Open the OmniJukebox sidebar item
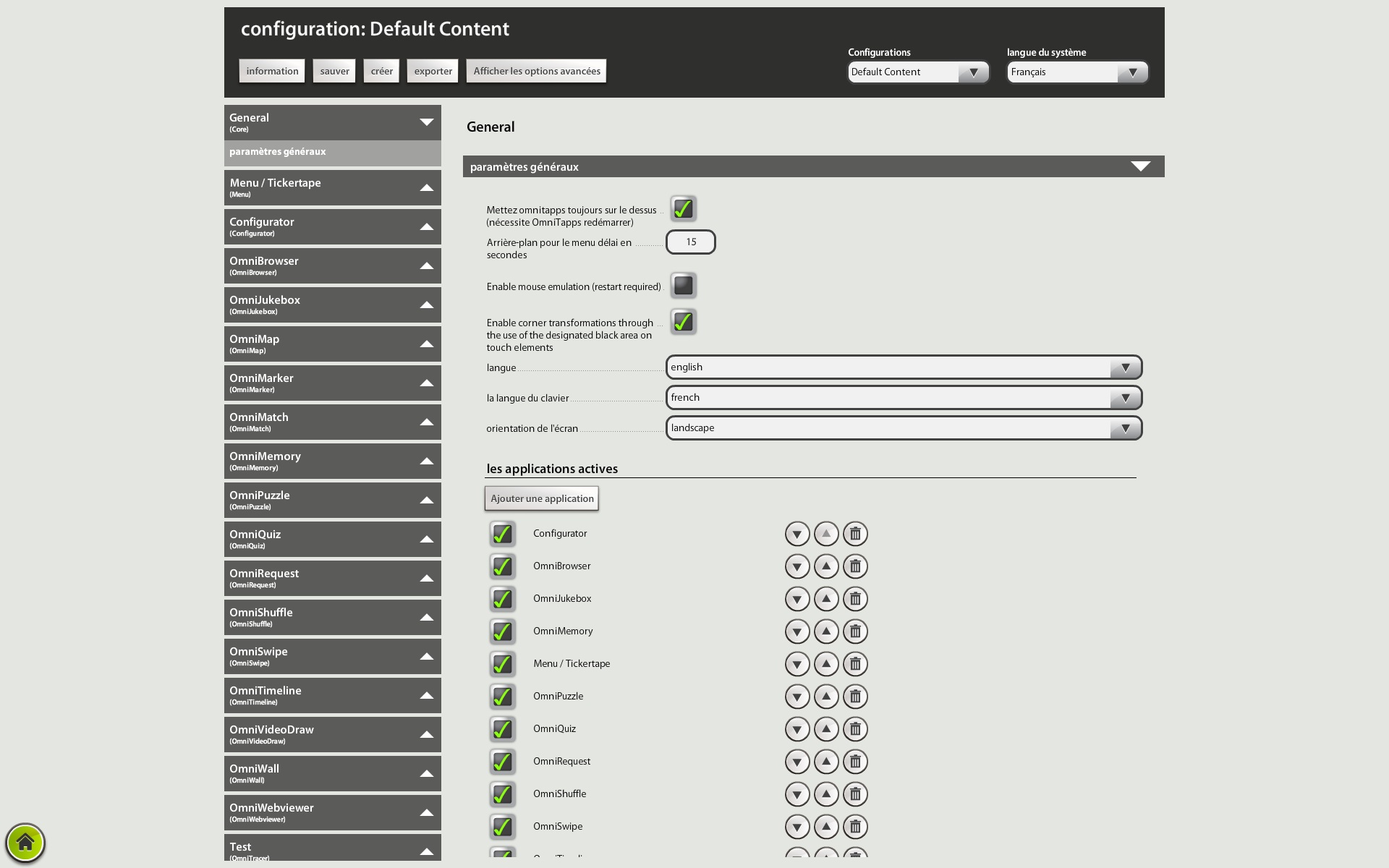The width and height of the screenshot is (1389, 868). (332, 305)
